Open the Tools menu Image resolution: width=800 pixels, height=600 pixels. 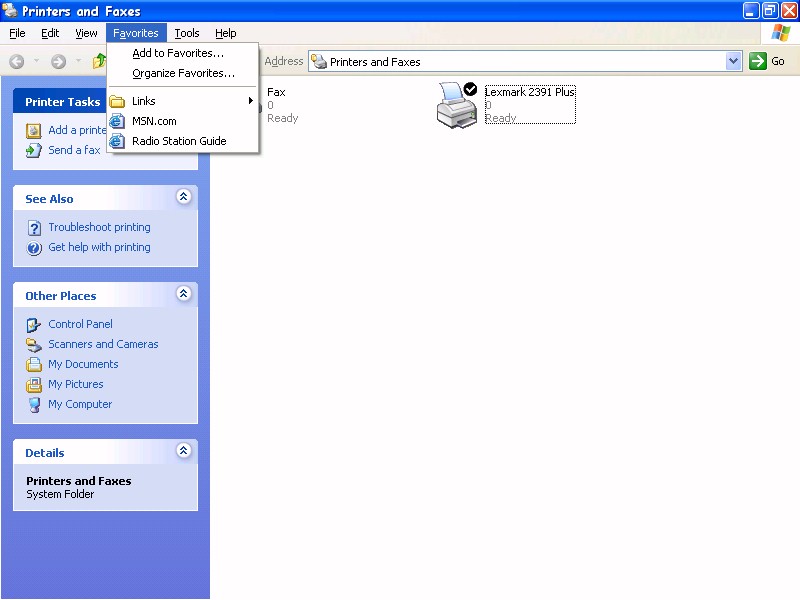click(x=187, y=33)
